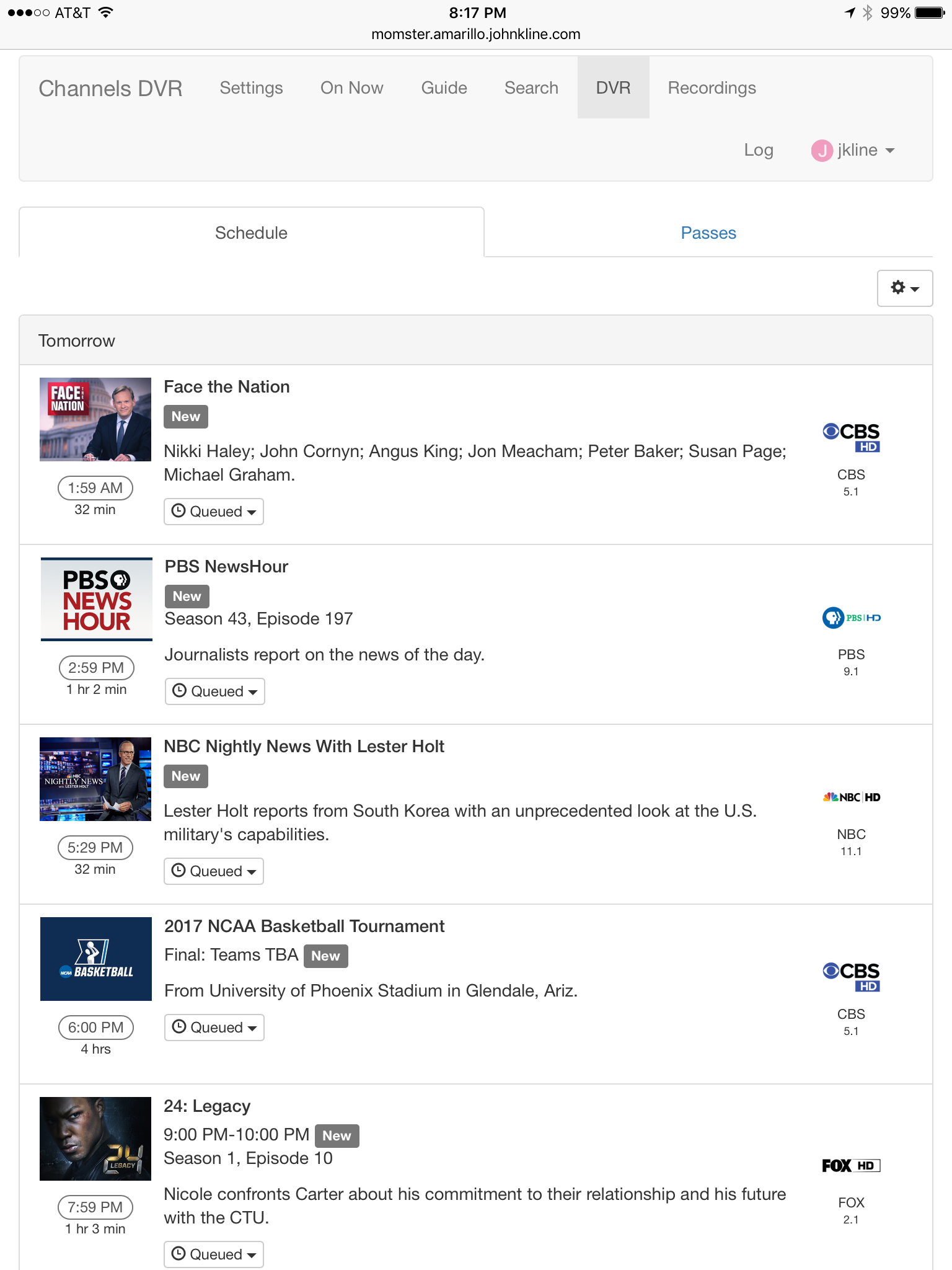952x1270 pixels.
Task: Expand Queued dropdown for Face the Nation
Action: click(214, 512)
